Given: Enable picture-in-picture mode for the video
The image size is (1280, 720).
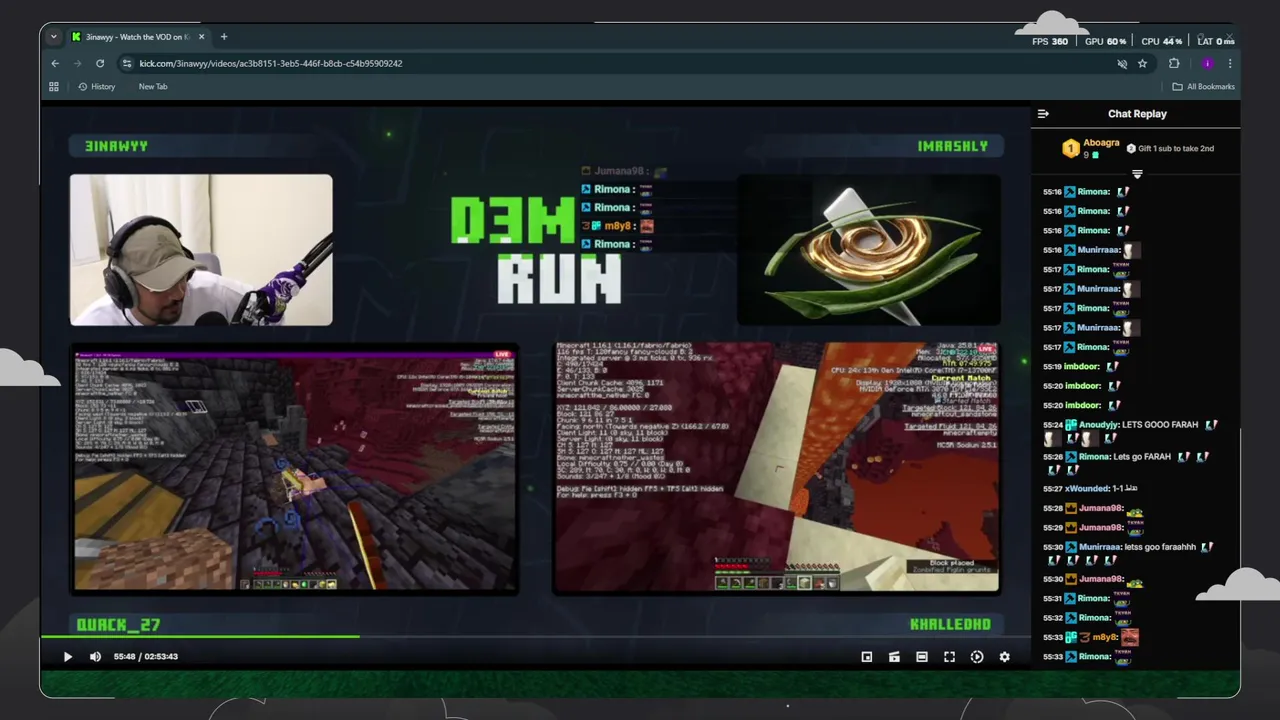Looking at the screenshot, I should pos(867,657).
